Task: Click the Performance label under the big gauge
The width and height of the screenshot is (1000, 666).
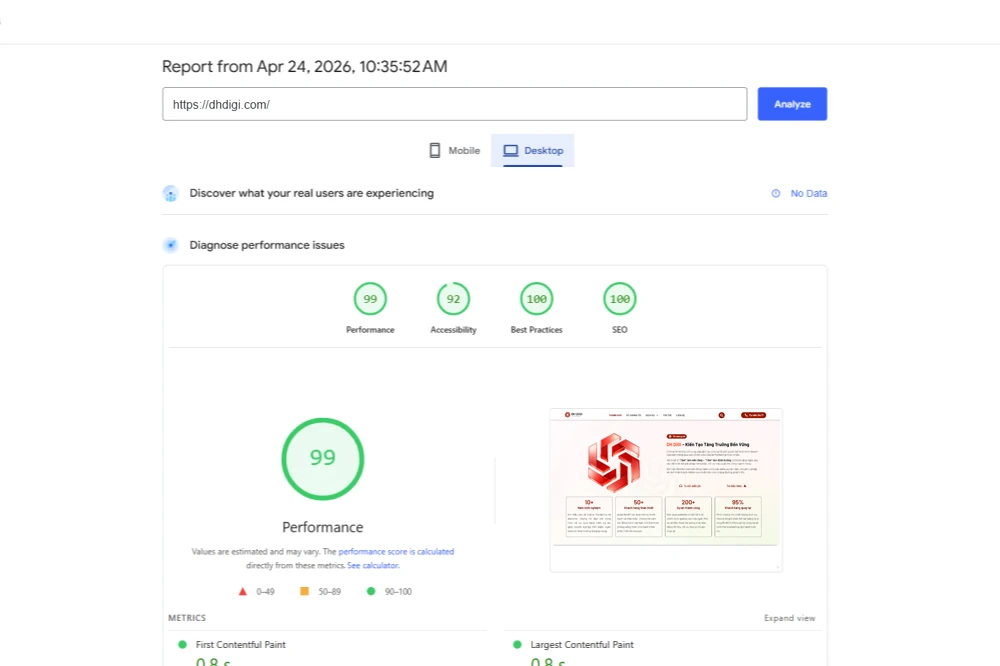Action: pyautogui.click(x=323, y=528)
